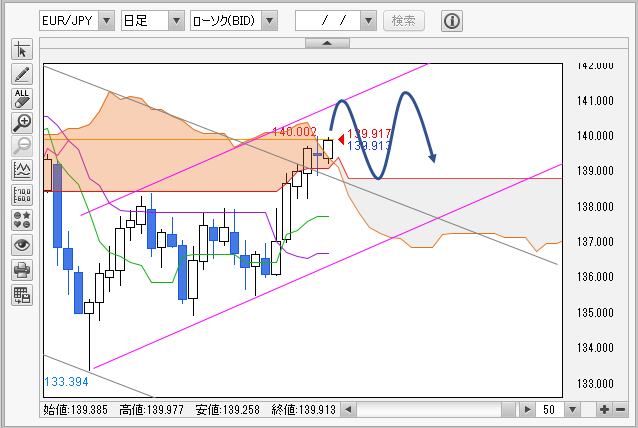638x428 pixels.
Task: Open the technical indicator chart settings
Action: [22, 170]
